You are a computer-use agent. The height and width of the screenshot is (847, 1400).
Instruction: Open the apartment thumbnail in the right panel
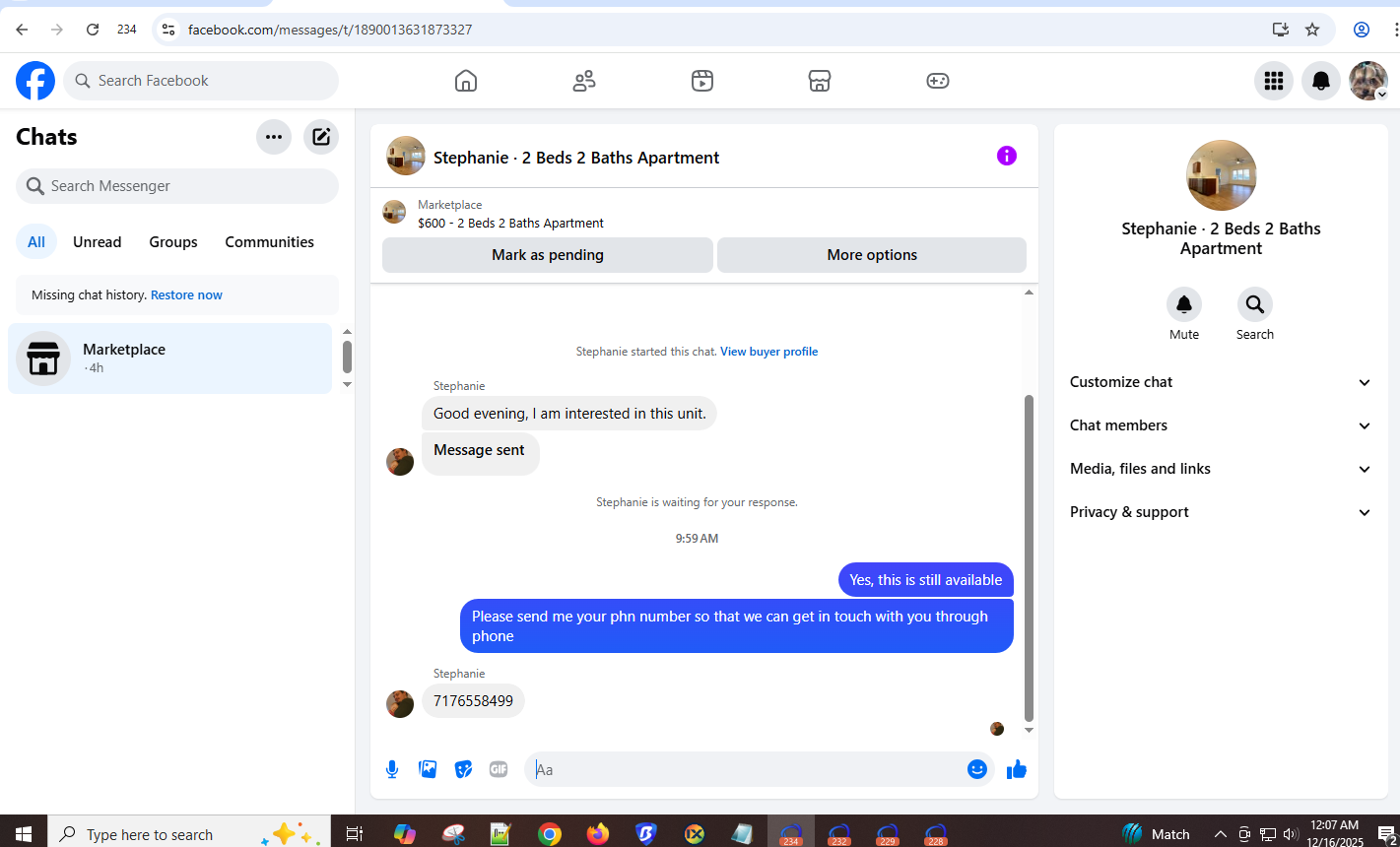1222,175
